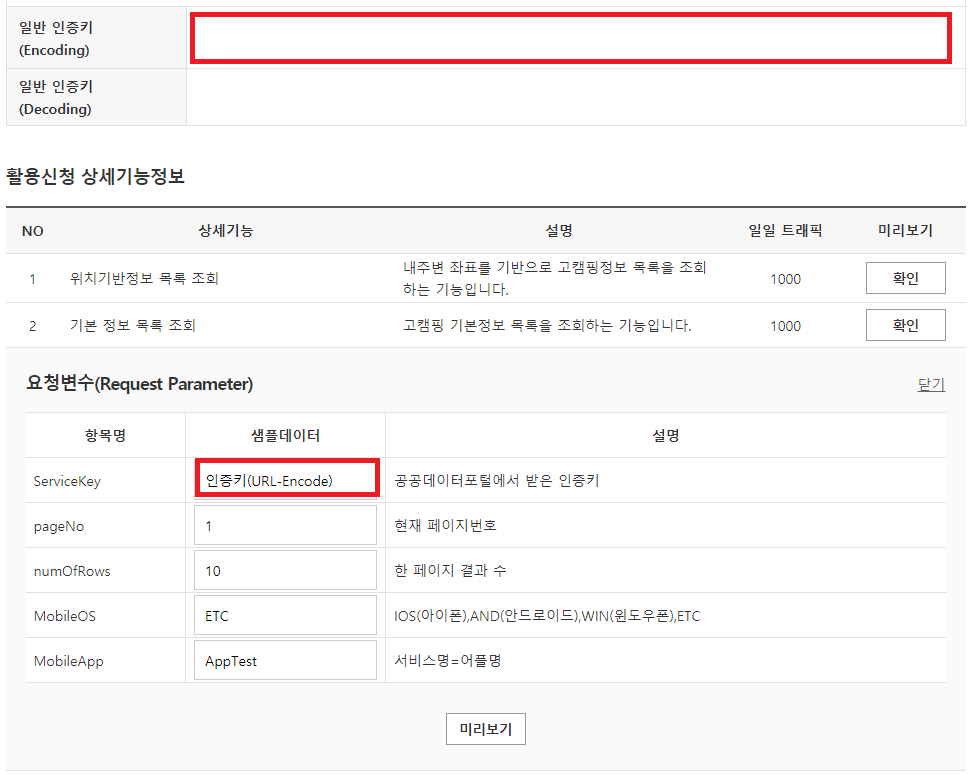The width and height of the screenshot is (977, 775).
Task: Click the IOS/AND/WIN/ETC description text
Action: click(x=547, y=616)
